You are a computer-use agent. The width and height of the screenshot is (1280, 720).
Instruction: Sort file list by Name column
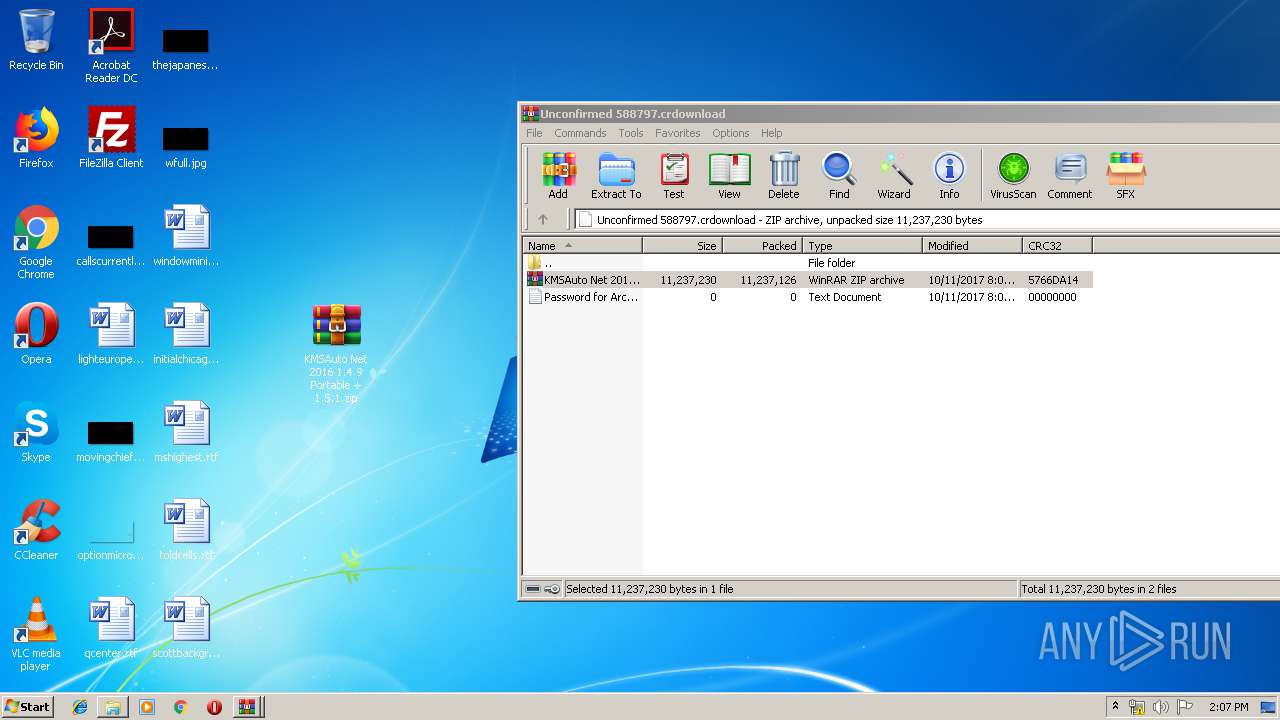tap(583, 245)
